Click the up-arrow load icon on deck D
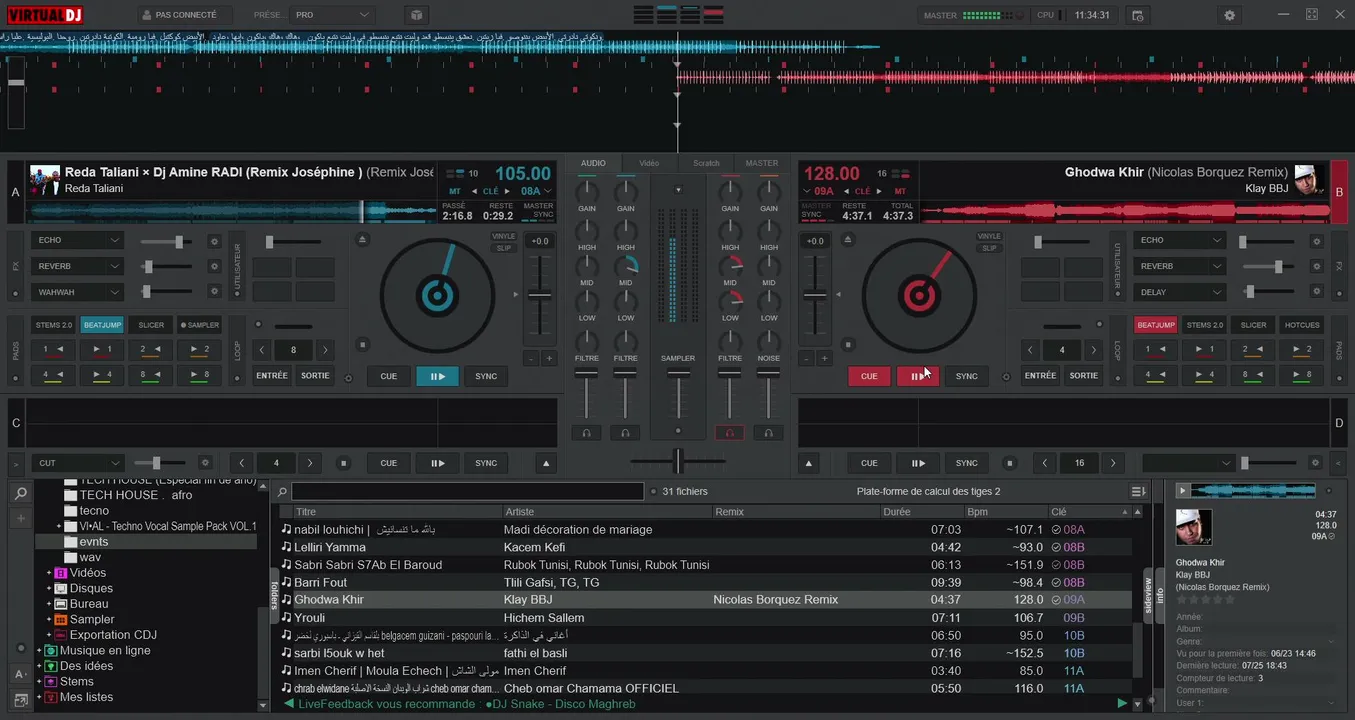The height and width of the screenshot is (720, 1355). (809, 463)
